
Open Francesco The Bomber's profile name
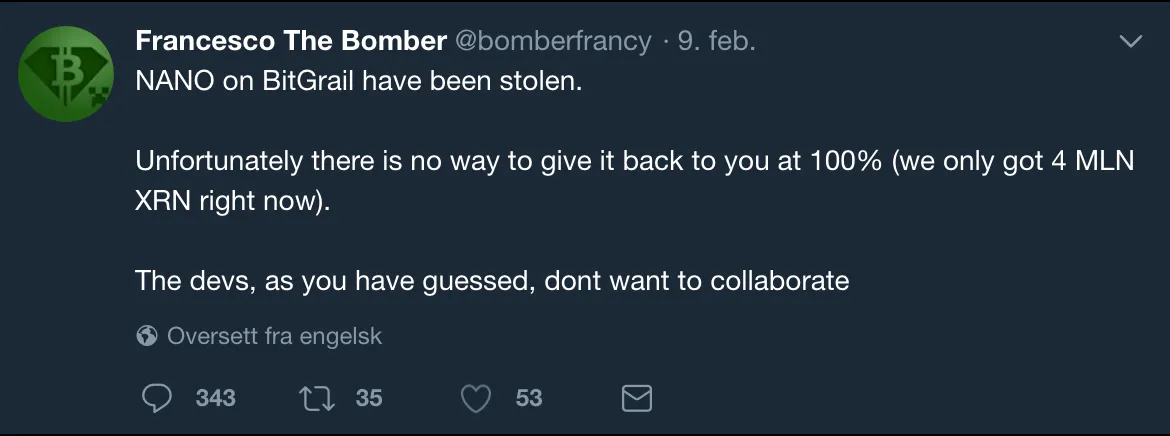coord(291,41)
